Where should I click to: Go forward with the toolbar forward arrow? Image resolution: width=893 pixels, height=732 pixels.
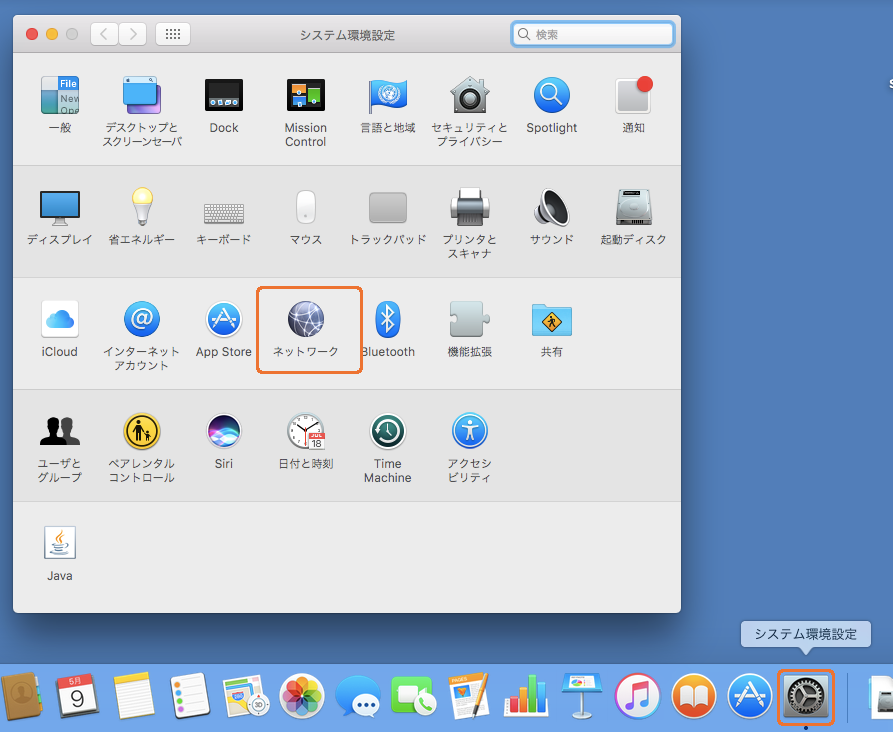click(133, 34)
